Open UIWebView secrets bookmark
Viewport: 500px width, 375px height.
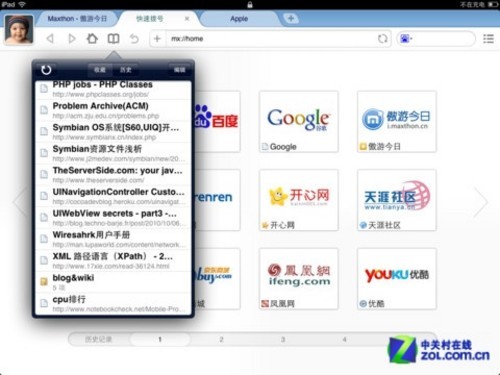(113, 218)
